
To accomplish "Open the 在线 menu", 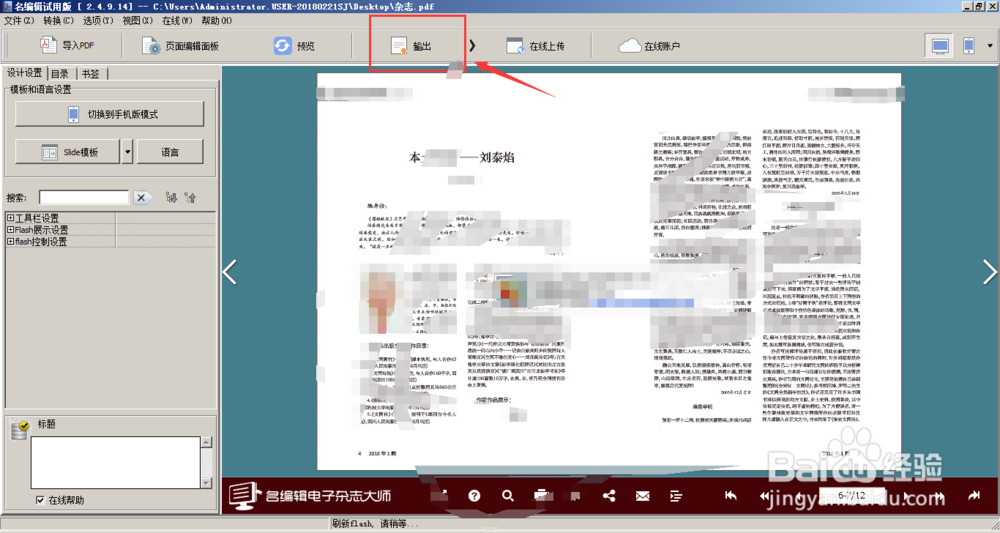I will click(x=177, y=20).
